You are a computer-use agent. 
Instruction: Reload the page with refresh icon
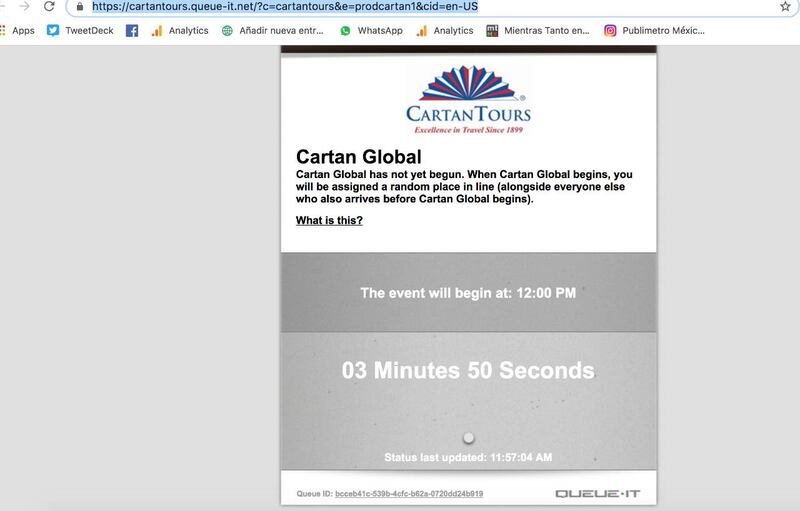point(49,6)
